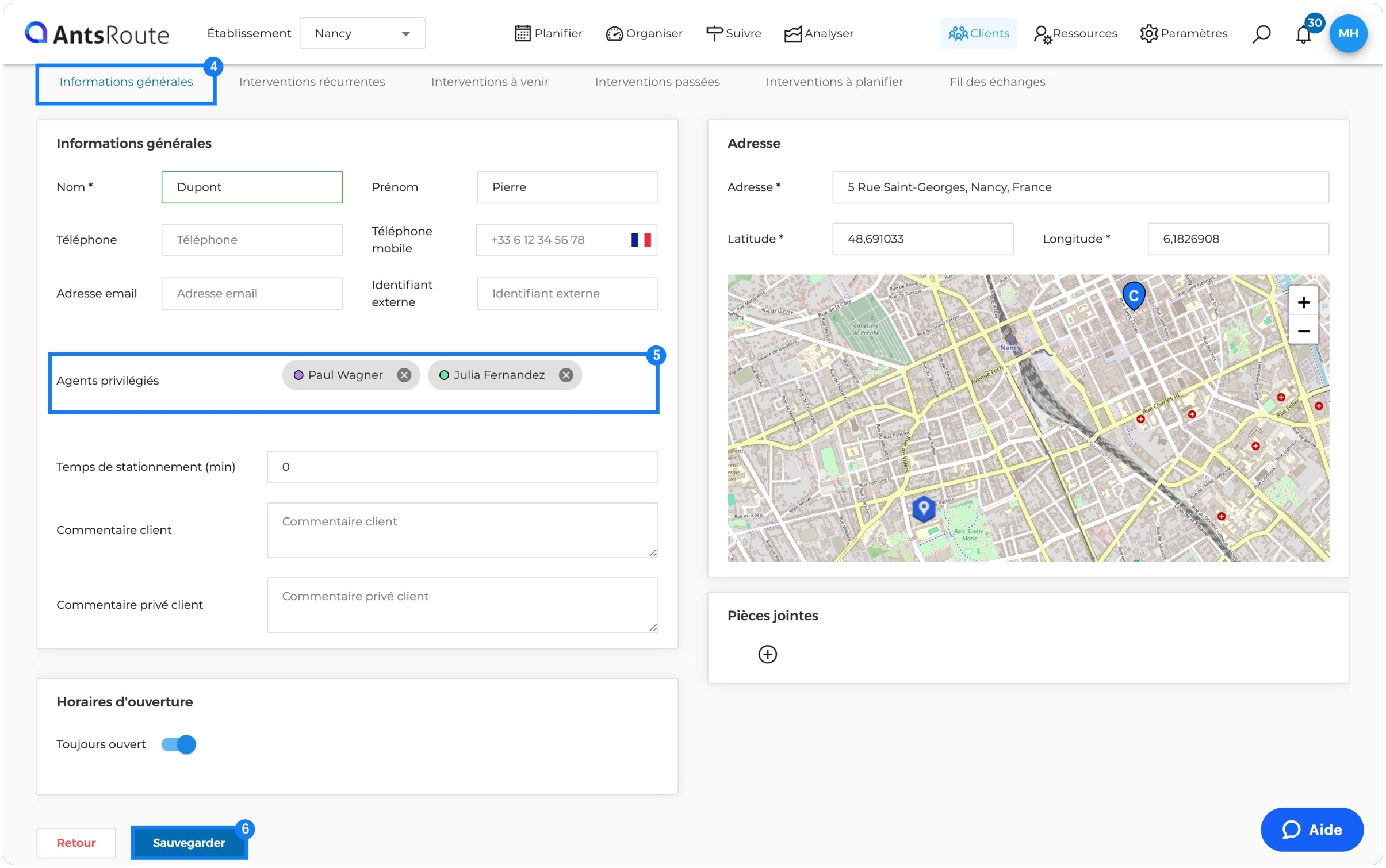Click the Longitude field
The width and height of the screenshot is (1386, 868).
tap(1238, 239)
